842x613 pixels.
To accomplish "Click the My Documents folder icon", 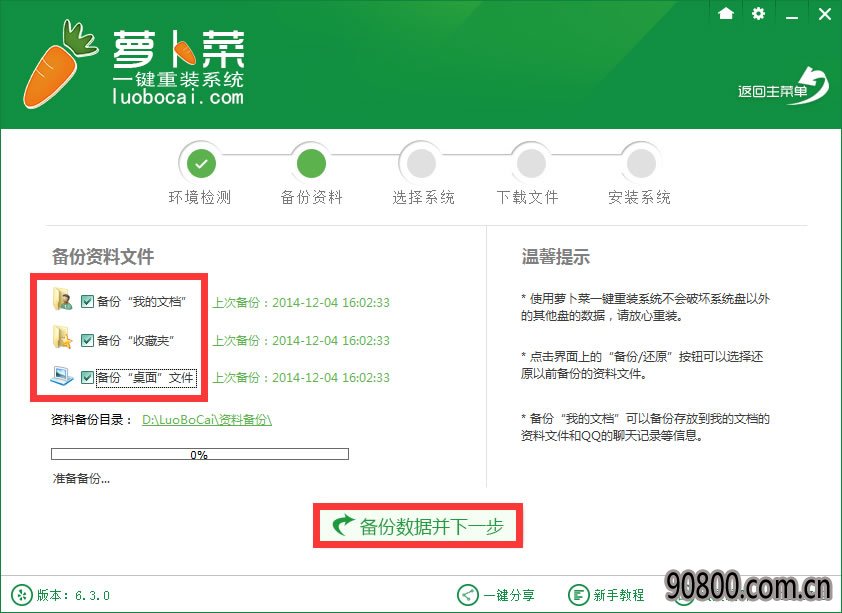I will pyautogui.click(x=62, y=300).
